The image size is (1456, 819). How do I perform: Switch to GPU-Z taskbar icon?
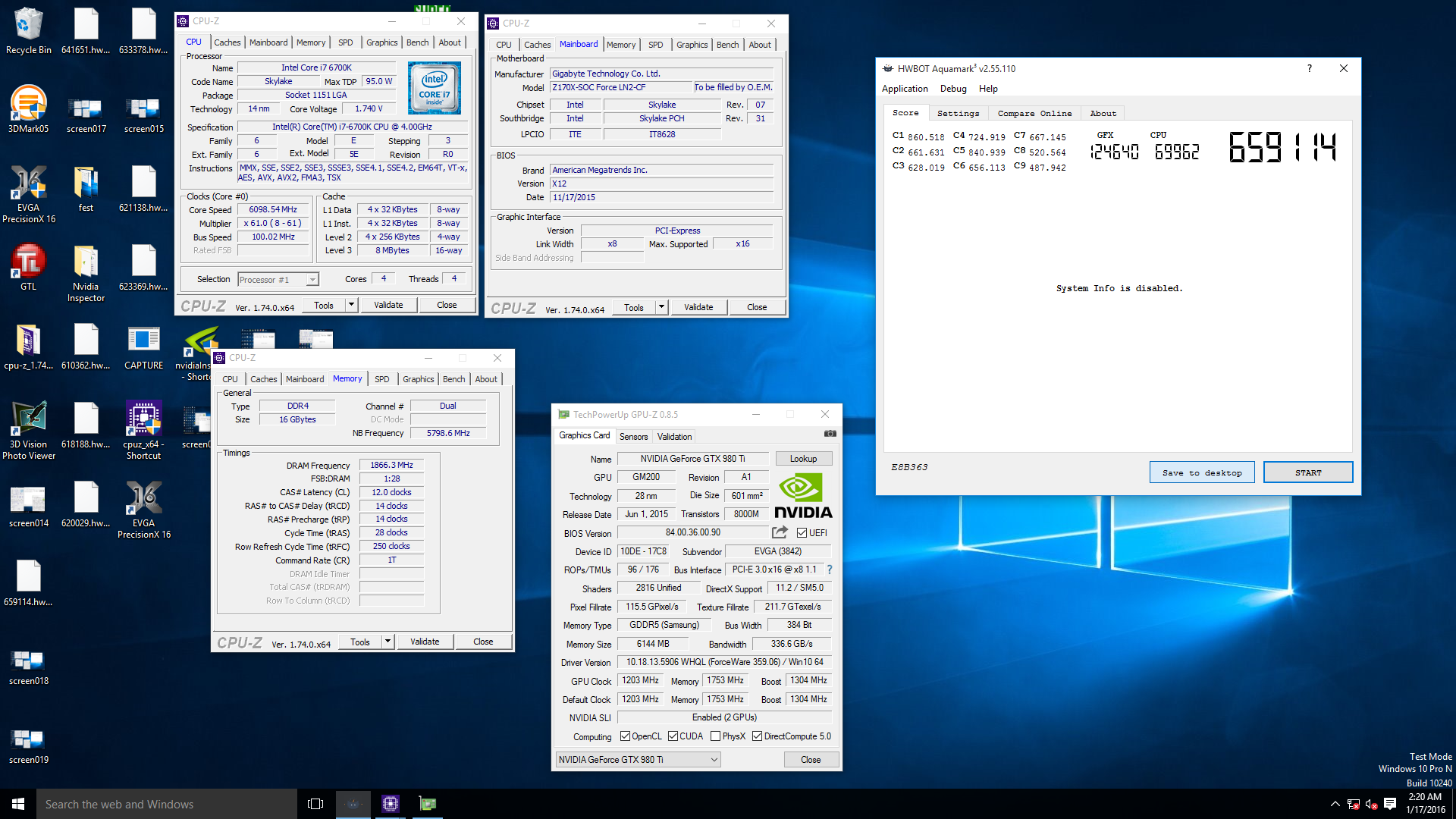428,804
